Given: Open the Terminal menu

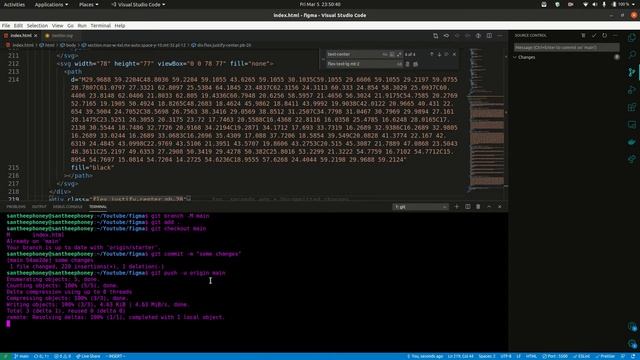Looking at the screenshot, I should [100, 26].
